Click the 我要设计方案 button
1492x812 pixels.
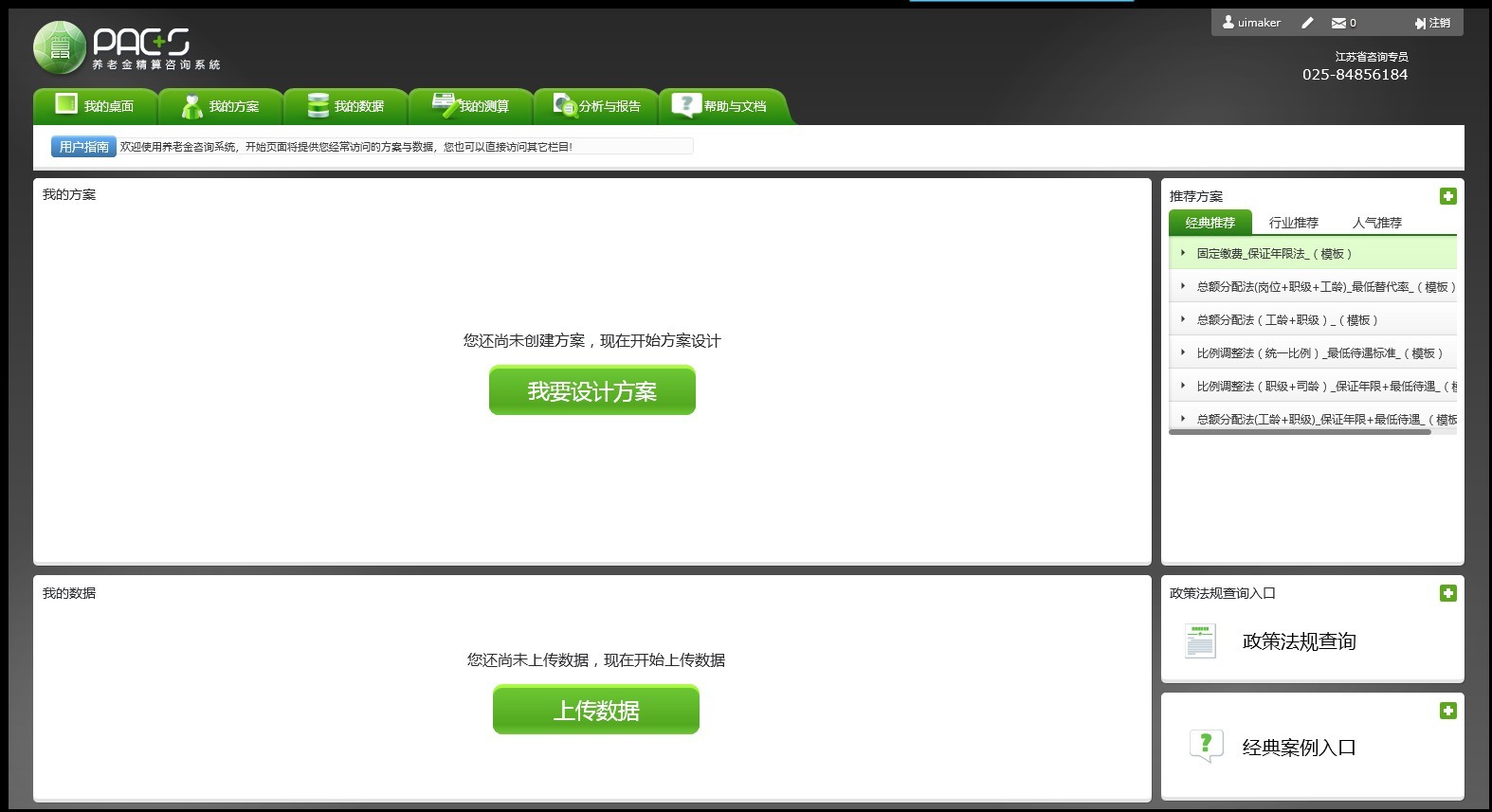click(x=592, y=390)
